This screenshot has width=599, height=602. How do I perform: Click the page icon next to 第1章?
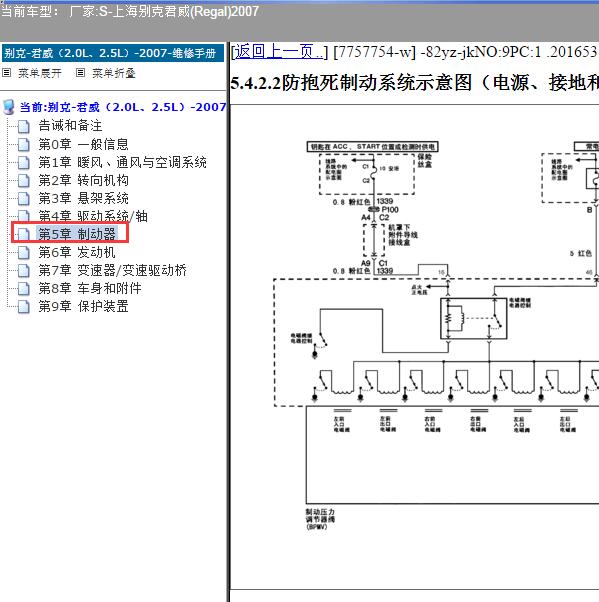(24, 162)
